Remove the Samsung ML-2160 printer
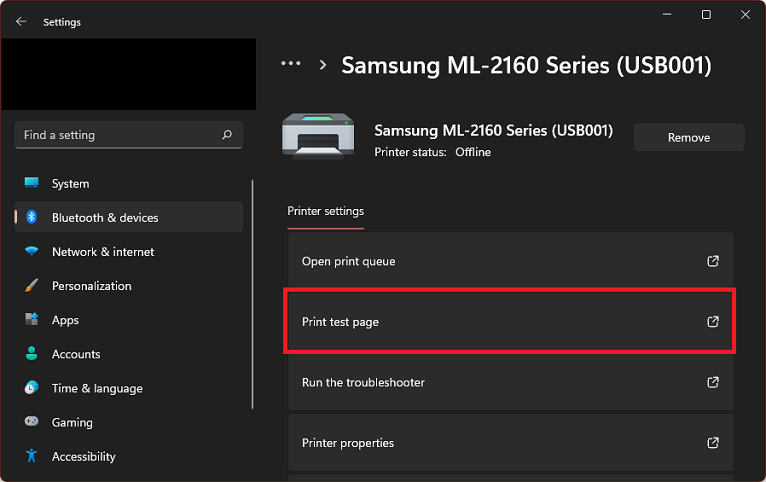The height and width of the screenshot is (482, 766). click(689, 138)
